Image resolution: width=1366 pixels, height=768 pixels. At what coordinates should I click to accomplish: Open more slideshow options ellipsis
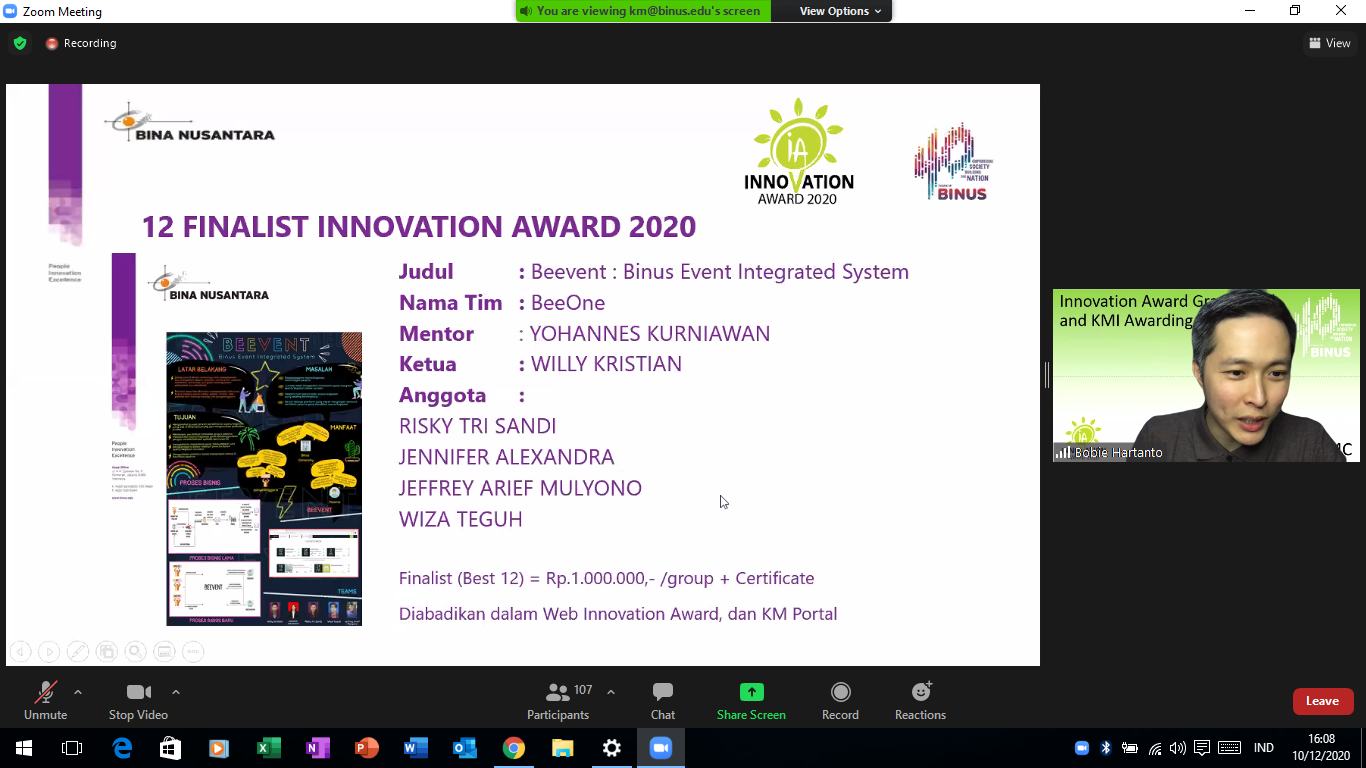tap(193, 652)
